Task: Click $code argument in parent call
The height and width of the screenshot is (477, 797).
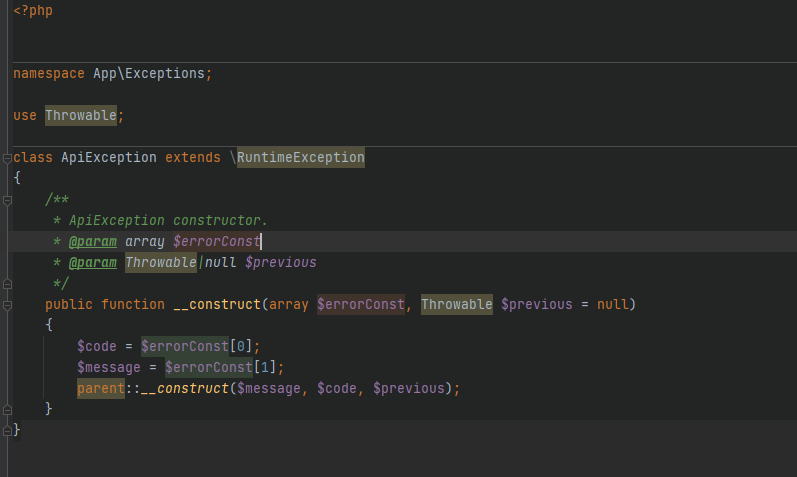Action: coord(336,389)
